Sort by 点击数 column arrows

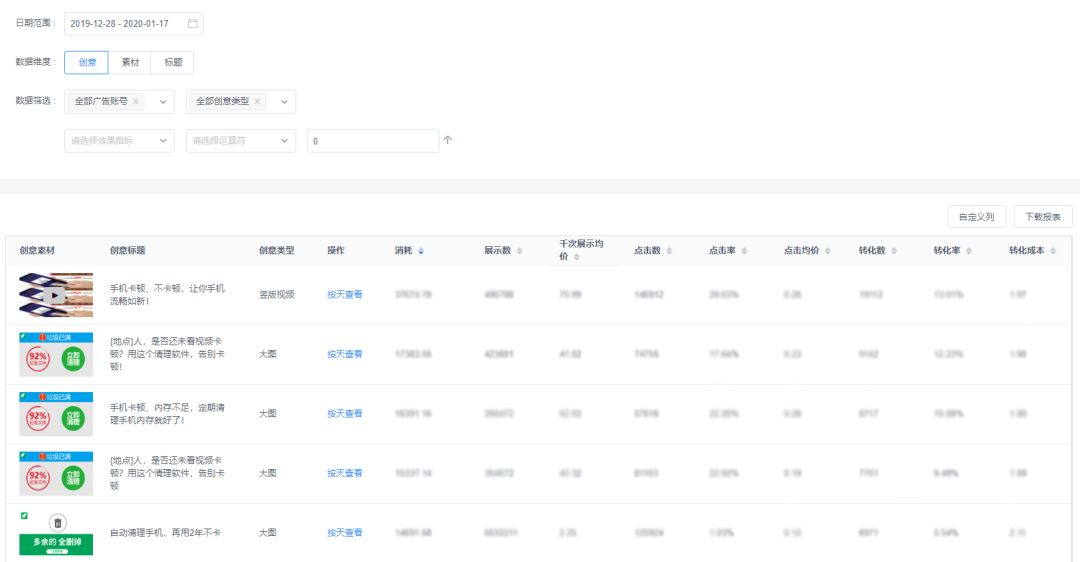coord(669,251)
